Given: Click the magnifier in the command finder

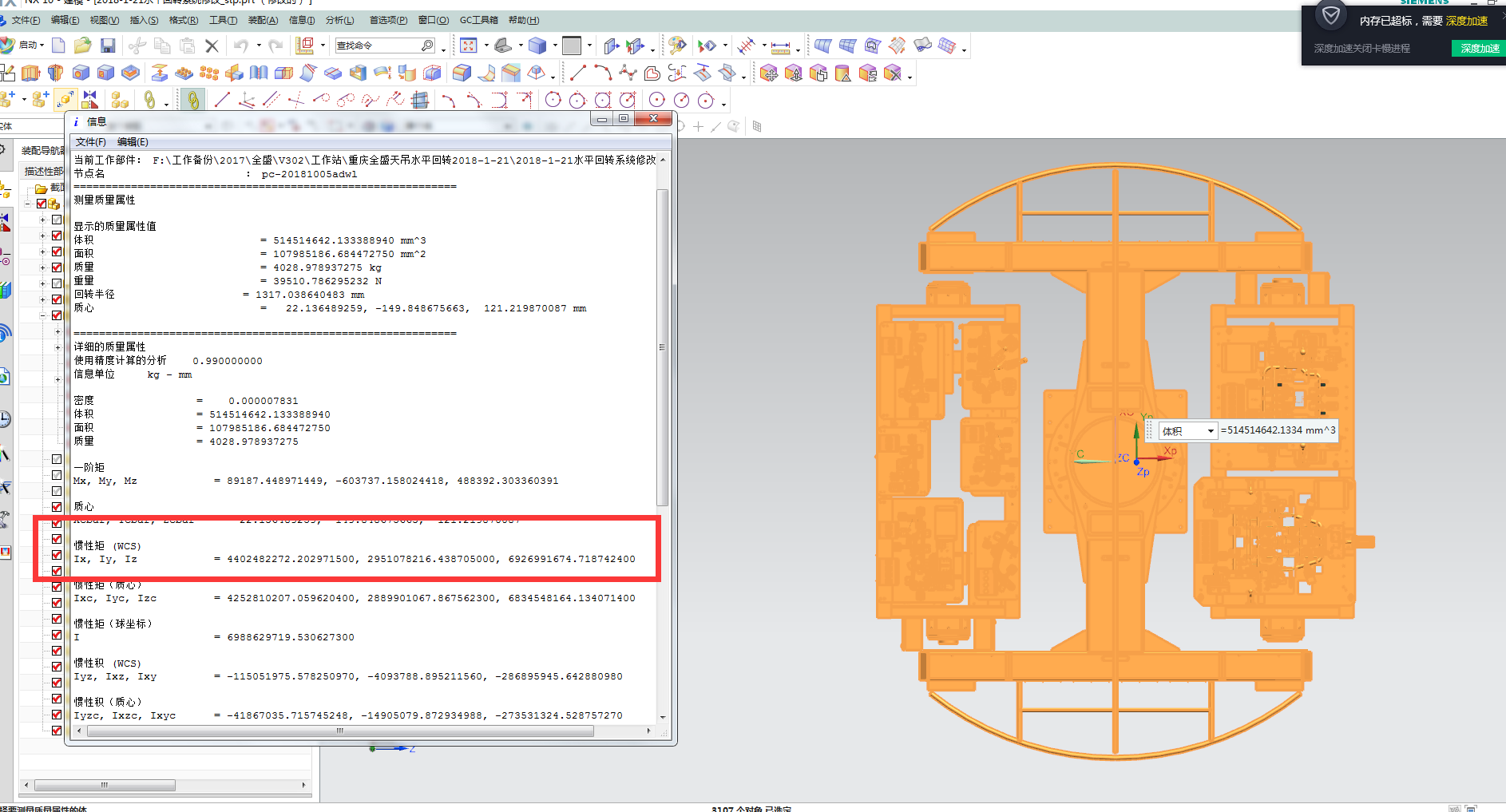Looking at the screenshot, I should tap(427, 46).
